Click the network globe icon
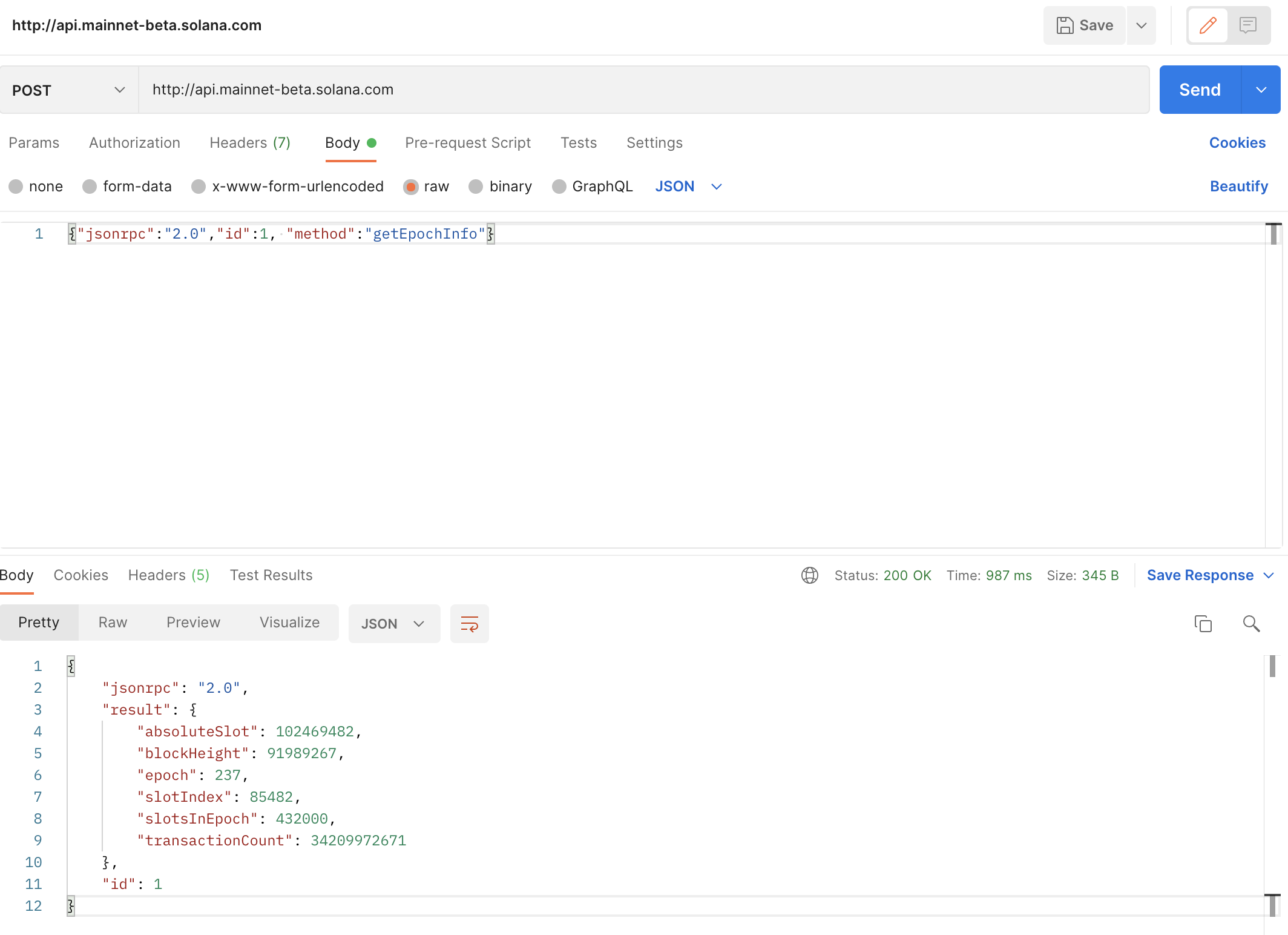Viewport: 1288px width, 935px height. 809,575
